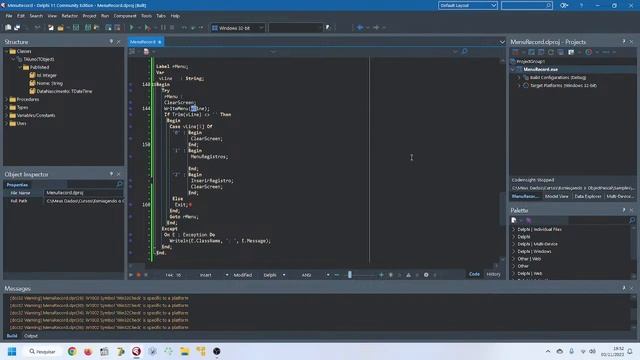Open the Delphi language dropdown in status bar
The image size is (640, 360).
284,275
